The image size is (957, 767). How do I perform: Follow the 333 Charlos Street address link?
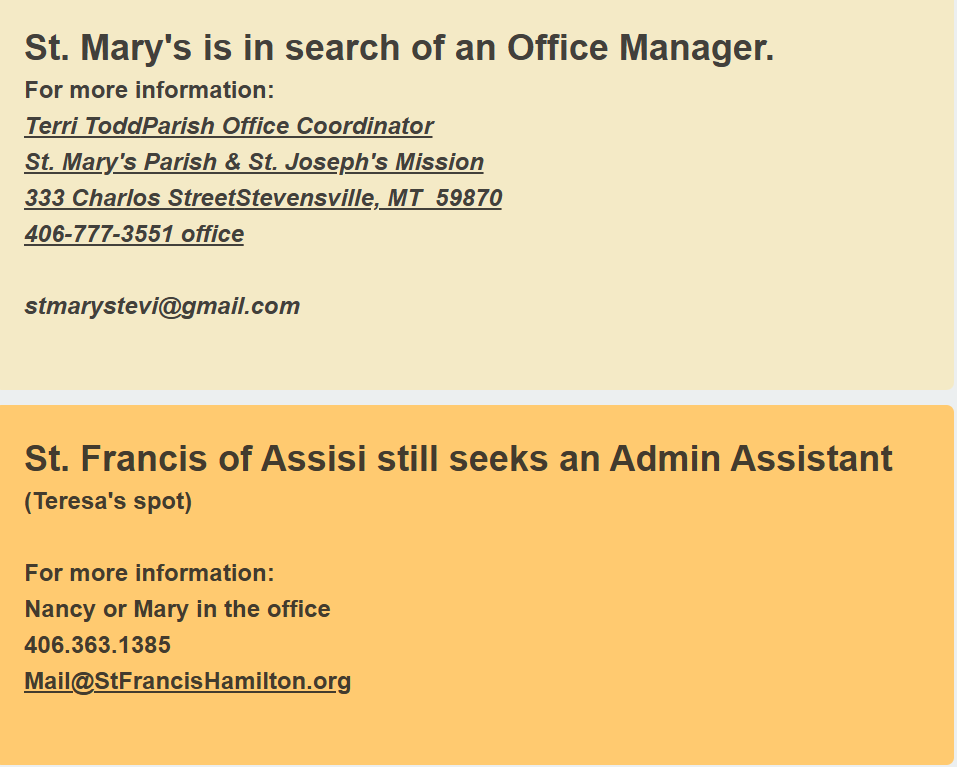tap(130, 198)
